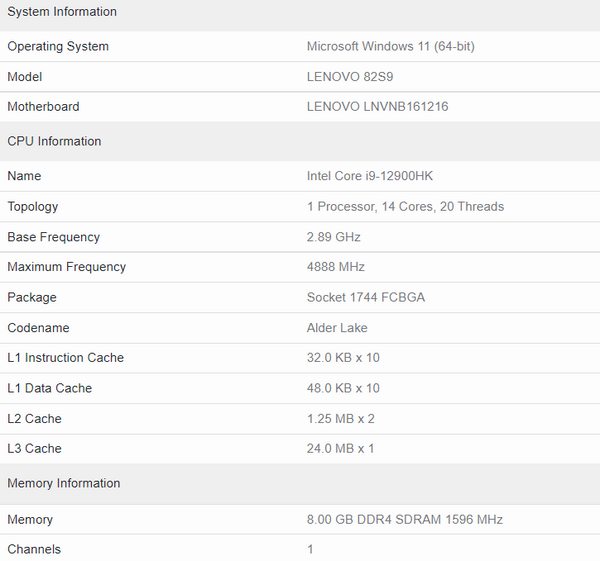Select the Alder Lake codename value
Image resolution: width=600 pixels, height=561 pixels.
pyautogui.click(x=337, y=328)
